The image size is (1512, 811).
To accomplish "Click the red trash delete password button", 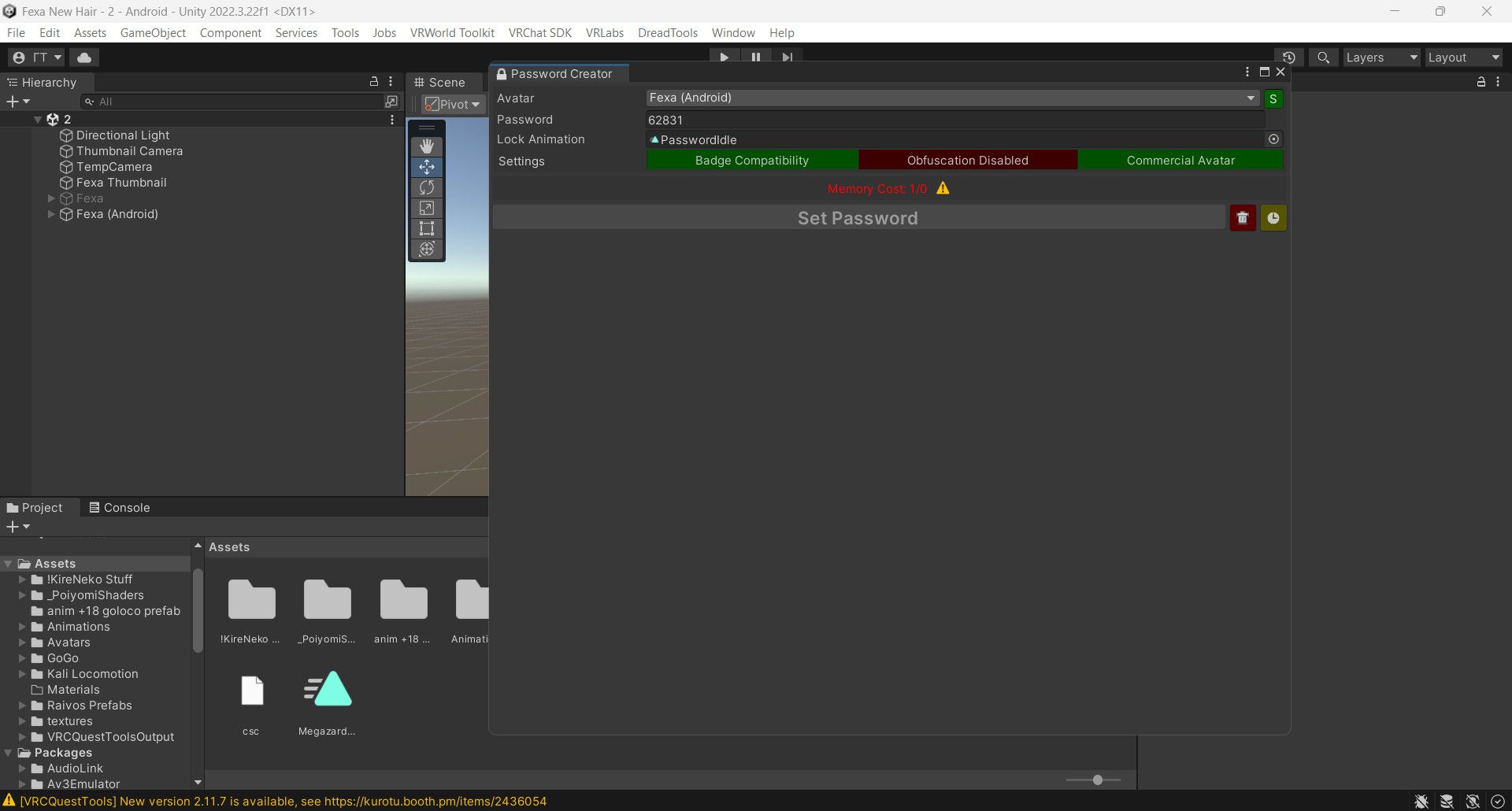I will click(x=1243, y=218).
